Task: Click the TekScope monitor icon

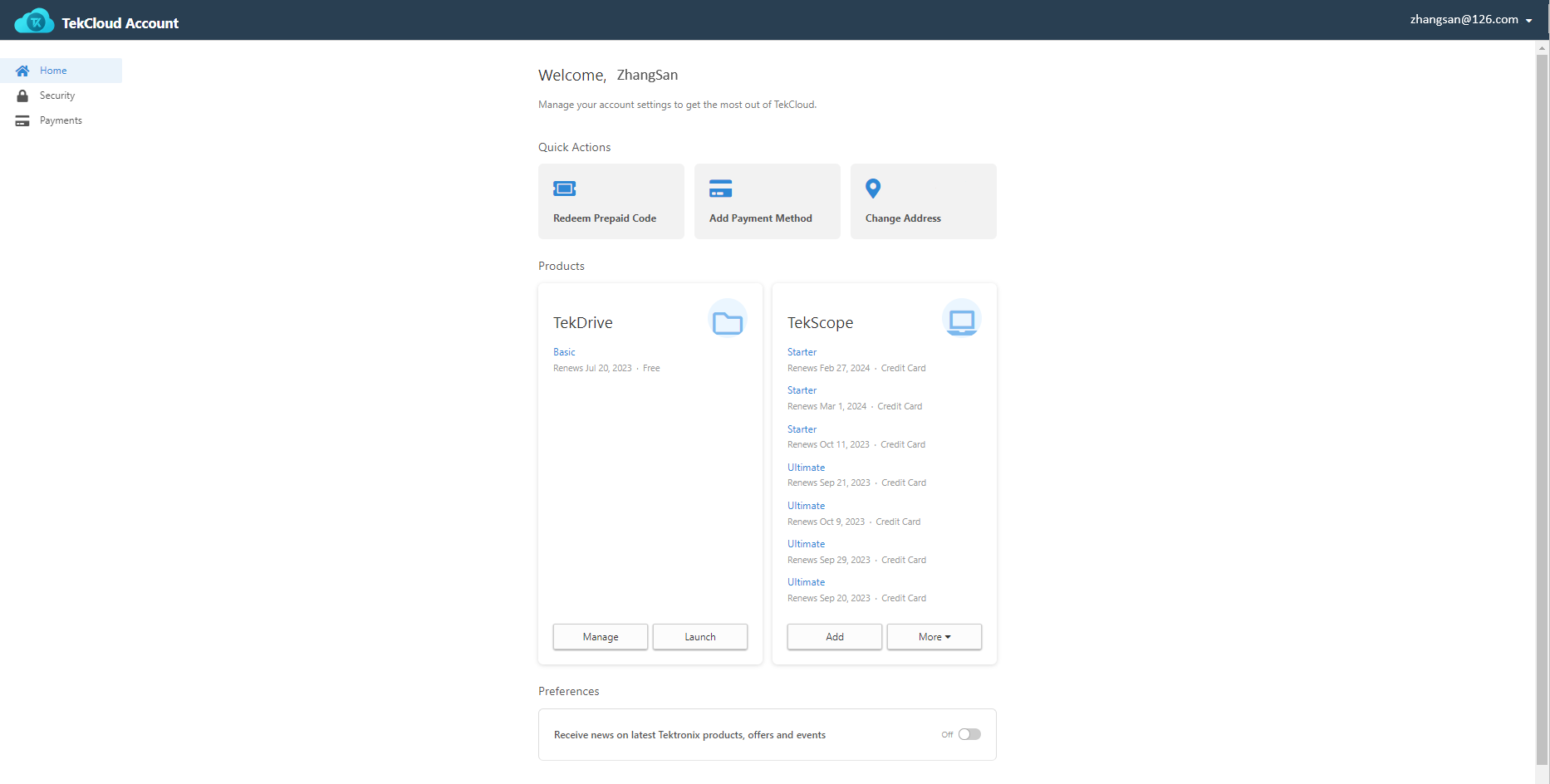Action: [962, 321]
